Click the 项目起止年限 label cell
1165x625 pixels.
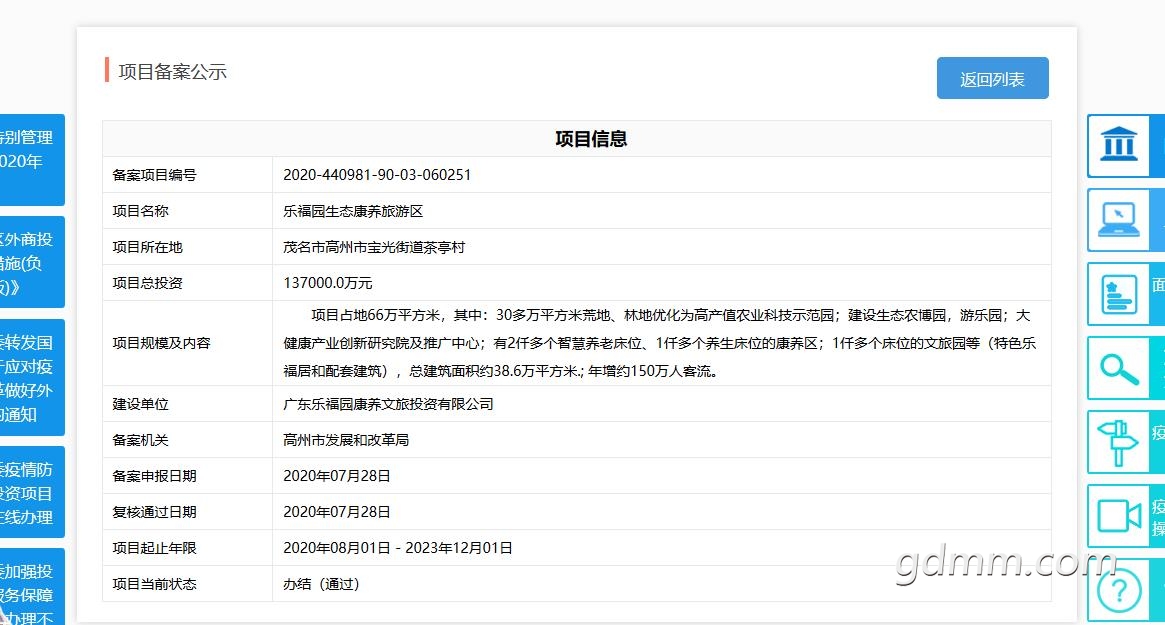point(187,548)
